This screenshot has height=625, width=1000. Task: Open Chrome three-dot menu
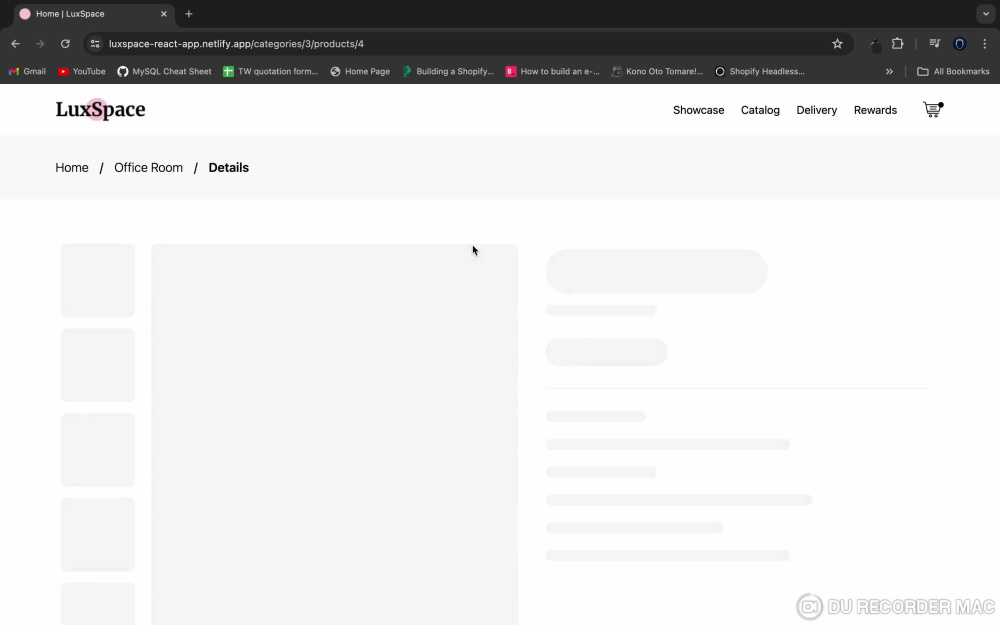click(x=985, y=44)
